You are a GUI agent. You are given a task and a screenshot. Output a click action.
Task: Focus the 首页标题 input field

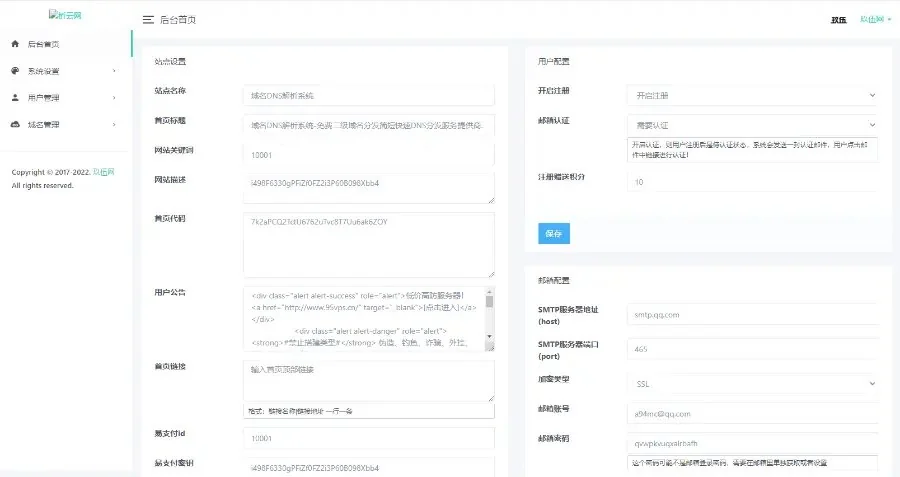(x=368, y=125)
